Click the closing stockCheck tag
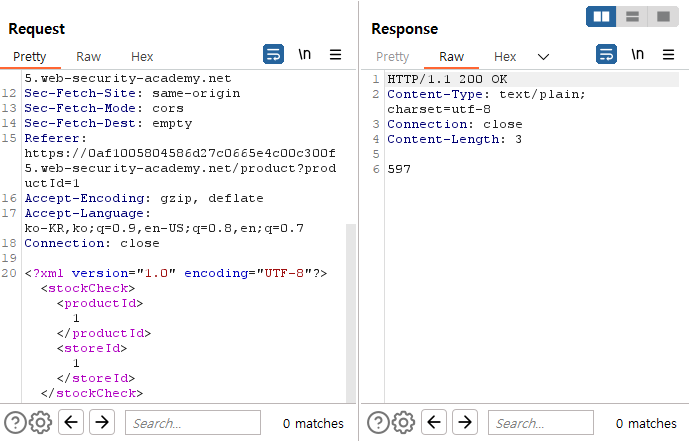Image resolution: width=689 pixels, height=441 pixels. pos(92,393)
